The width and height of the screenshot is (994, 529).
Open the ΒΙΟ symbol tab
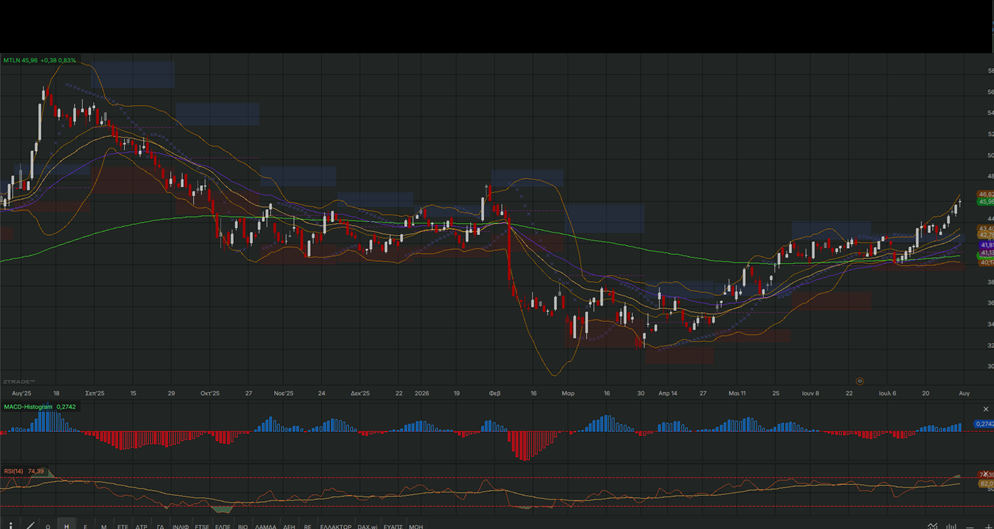pyautogui.click(x=243, y=526)
